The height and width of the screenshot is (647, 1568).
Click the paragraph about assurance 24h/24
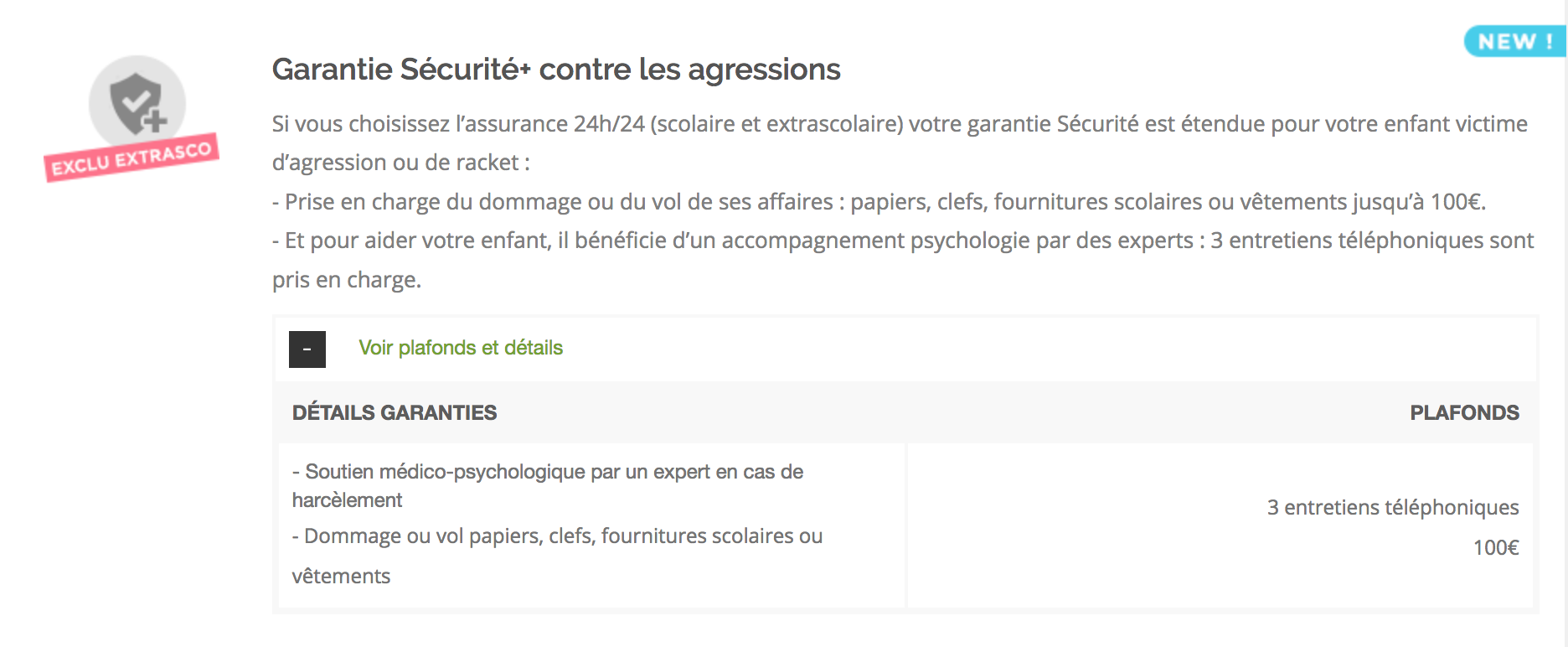coord(900,142)
